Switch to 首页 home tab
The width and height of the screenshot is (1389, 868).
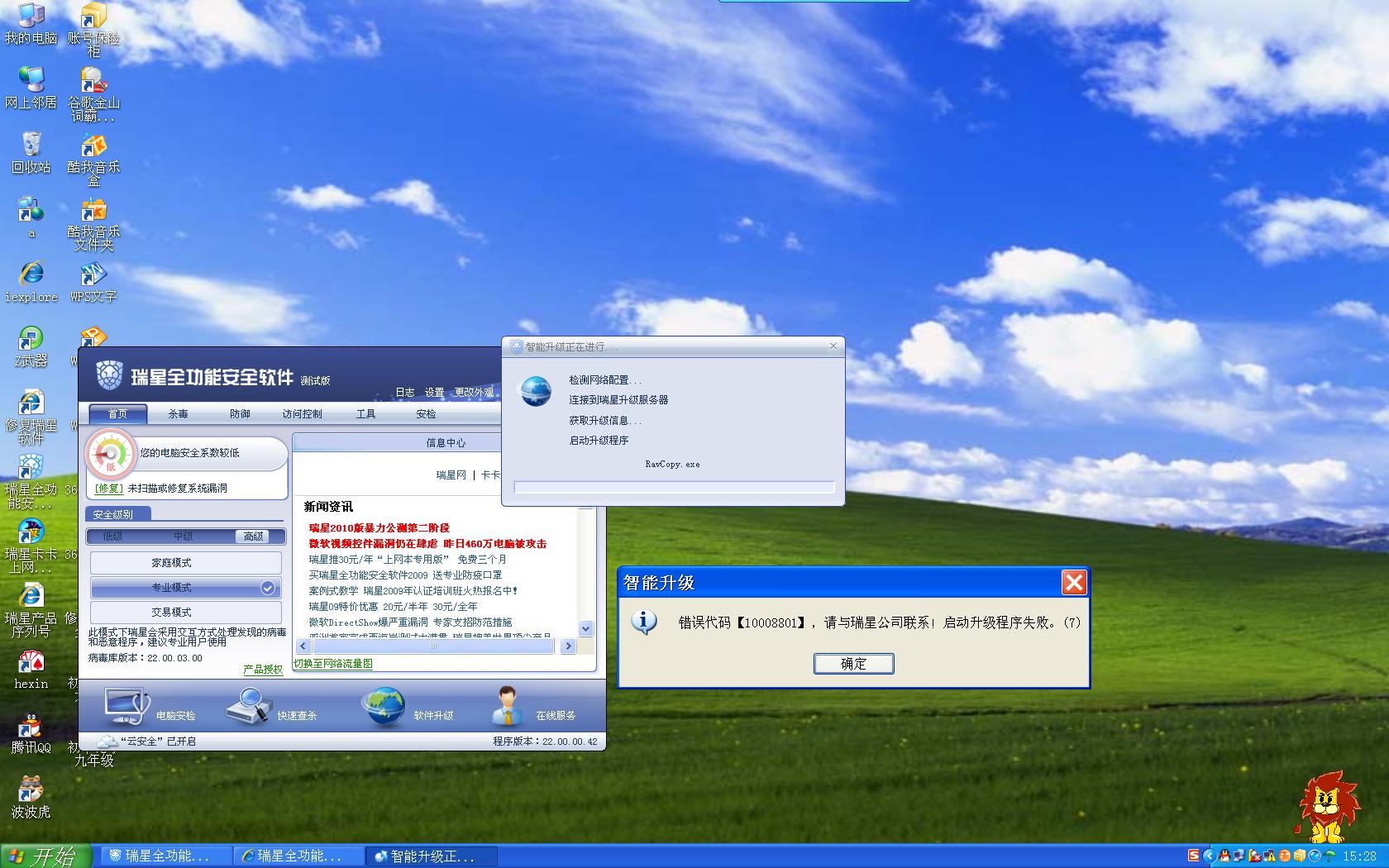pos(117,413)
